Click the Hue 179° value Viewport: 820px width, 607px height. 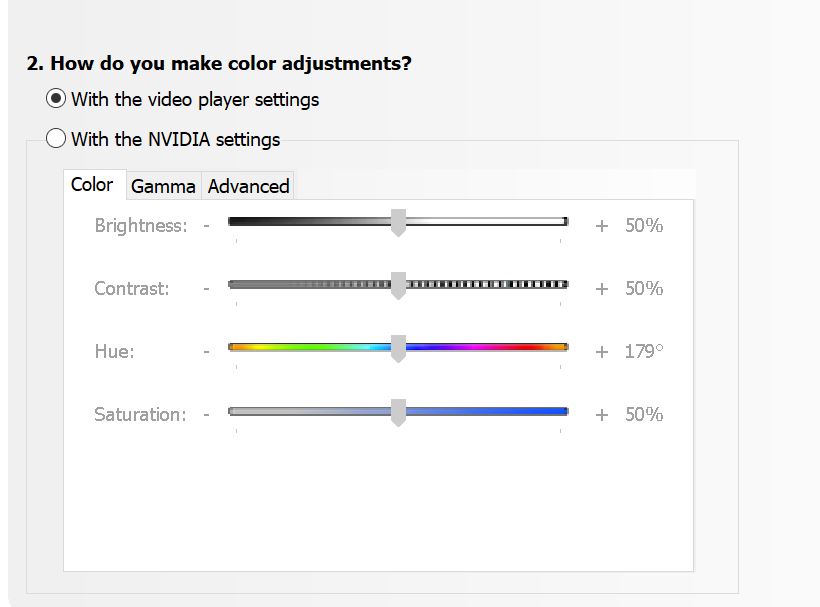[x=644, y=352]
